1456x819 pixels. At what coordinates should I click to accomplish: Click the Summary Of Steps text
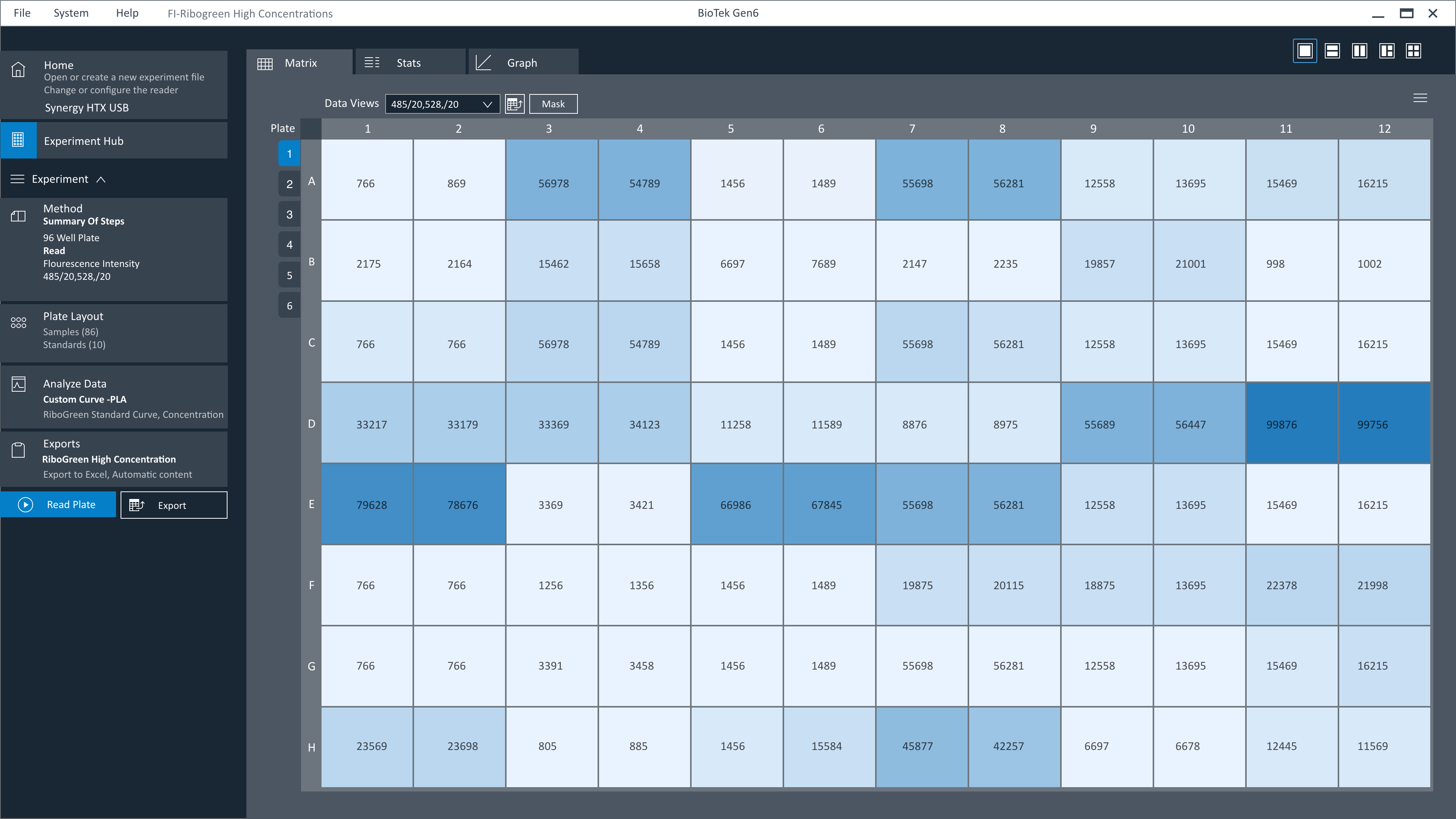coord(84,221)
